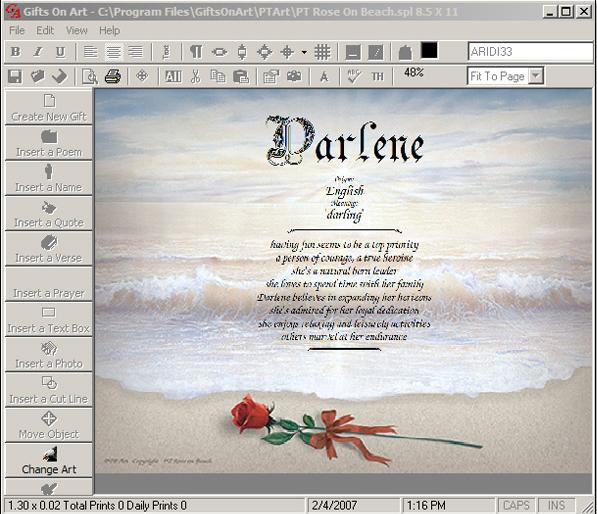Image resolution: width=597 pixels, height=514 pixels.
Task: Open the Fit To Page dropdown
Action: click(x=536, y=76)
